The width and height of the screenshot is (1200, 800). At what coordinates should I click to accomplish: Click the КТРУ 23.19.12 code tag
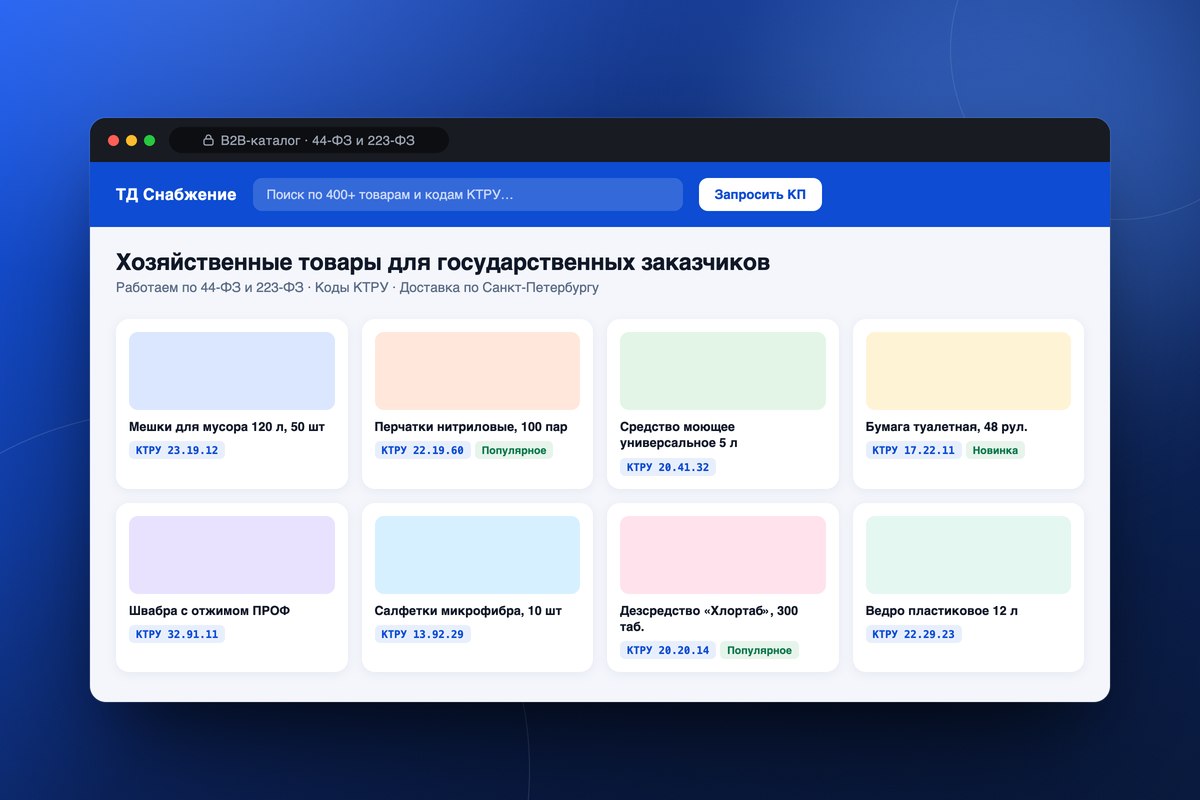tap(177, 450)
